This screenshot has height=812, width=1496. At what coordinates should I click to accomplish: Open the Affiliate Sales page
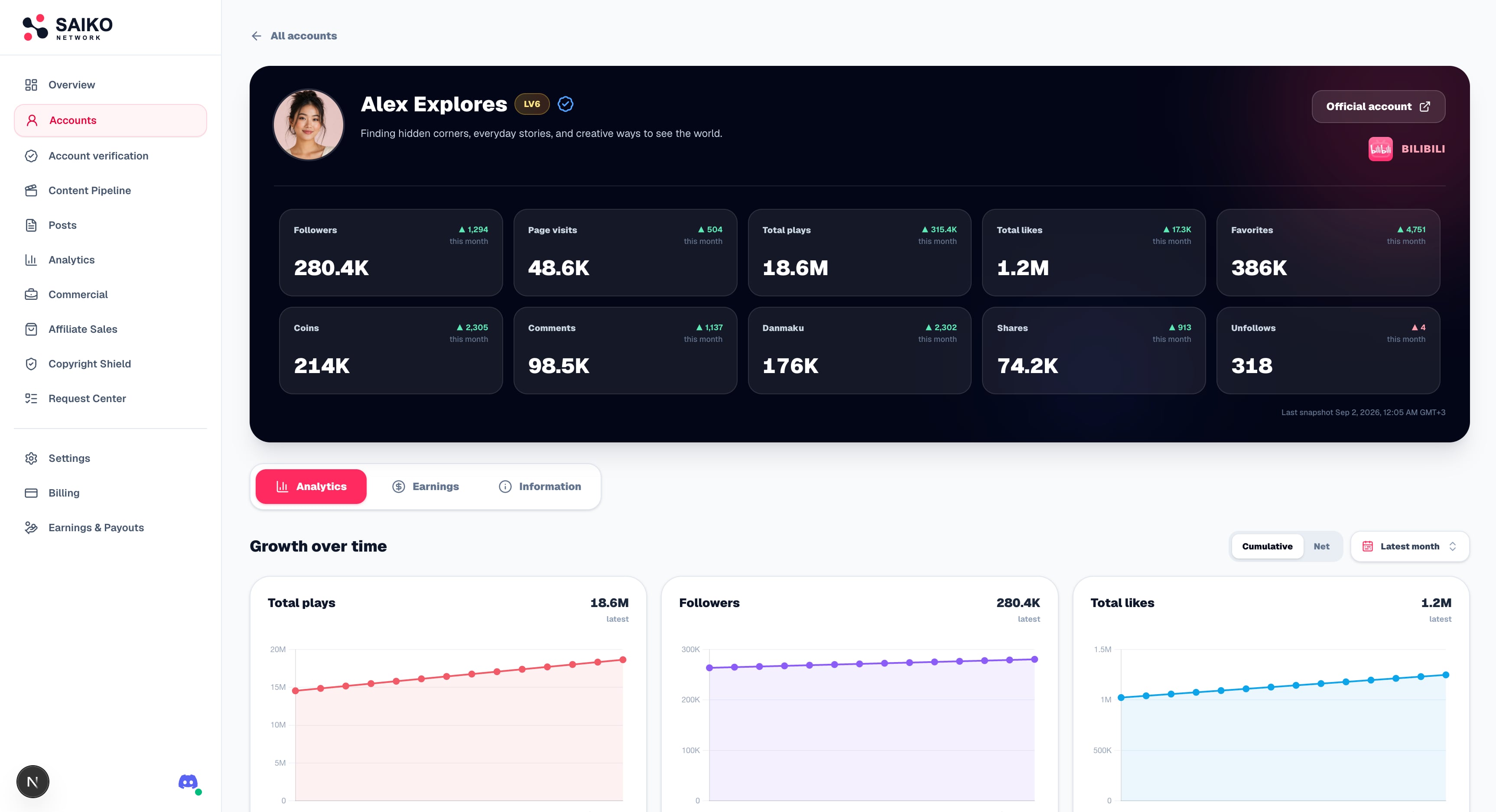point(111,329)
